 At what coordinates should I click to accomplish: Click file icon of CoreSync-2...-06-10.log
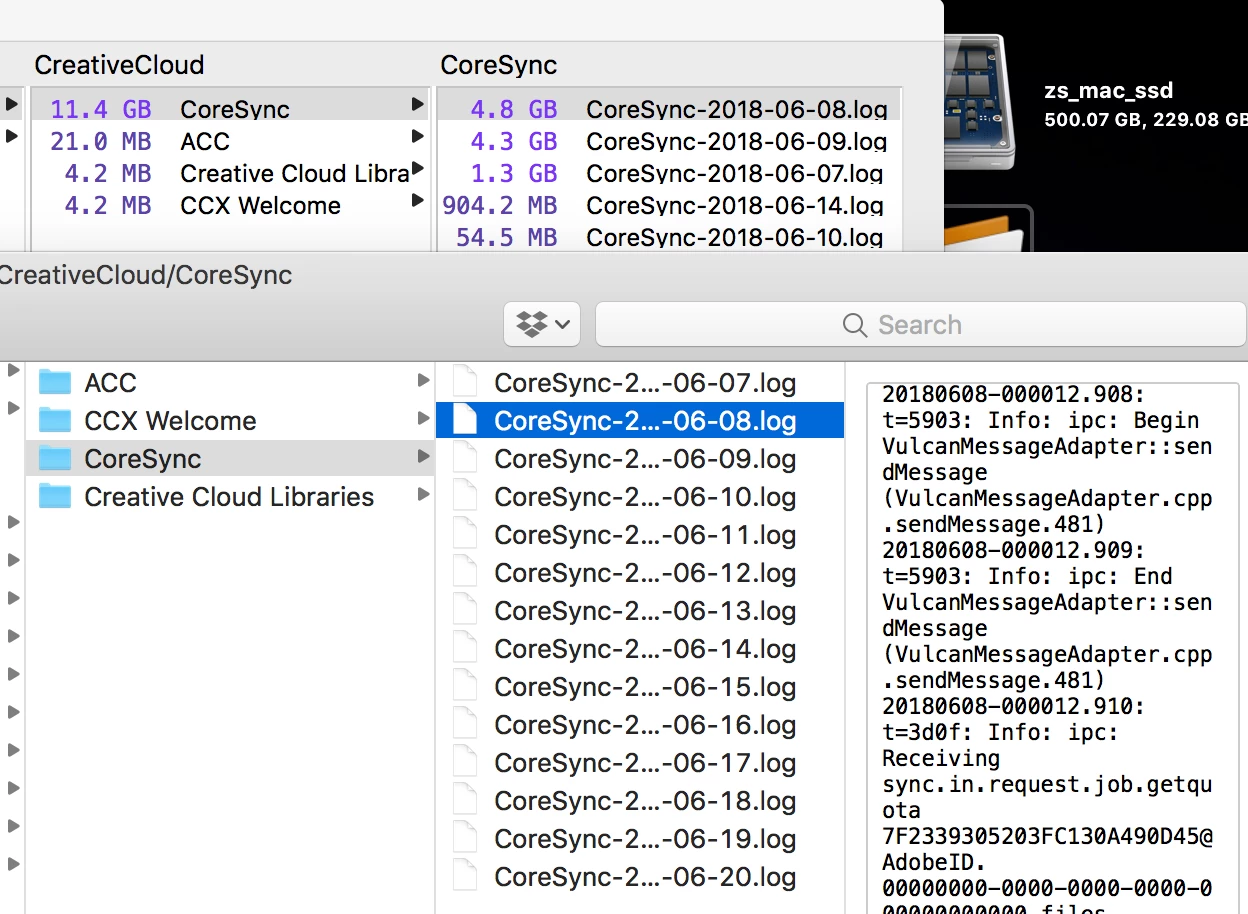coord(465,496)
